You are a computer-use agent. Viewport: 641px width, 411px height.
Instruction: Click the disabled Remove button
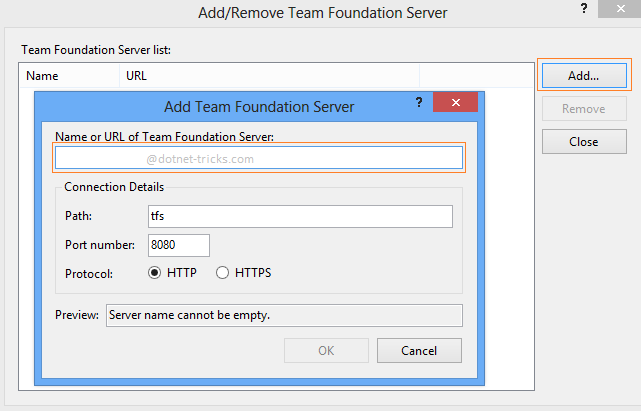coord(583,109)
